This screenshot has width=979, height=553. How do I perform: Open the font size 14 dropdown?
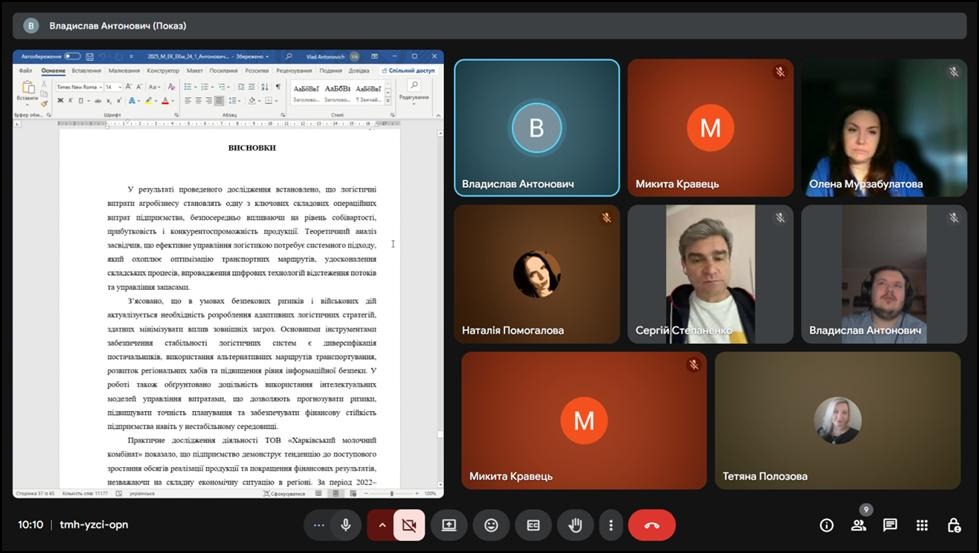(x=113, y=87)
